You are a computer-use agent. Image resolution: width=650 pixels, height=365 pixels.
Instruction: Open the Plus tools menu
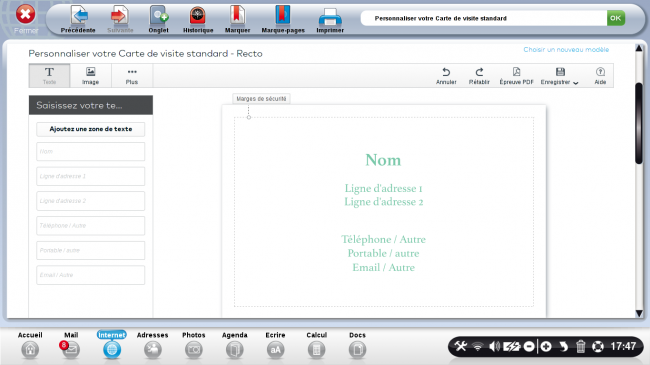coord(132,75)
